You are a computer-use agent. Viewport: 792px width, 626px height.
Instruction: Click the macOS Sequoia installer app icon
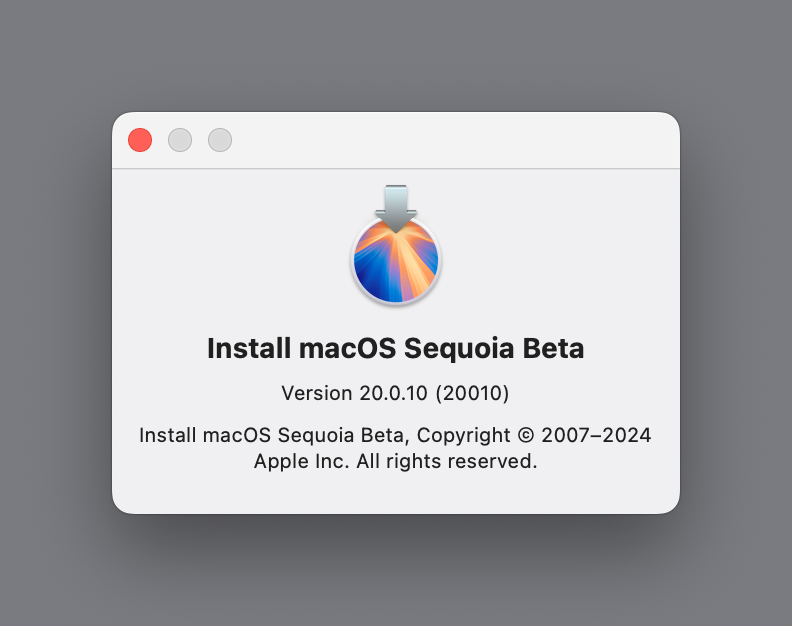396,245
